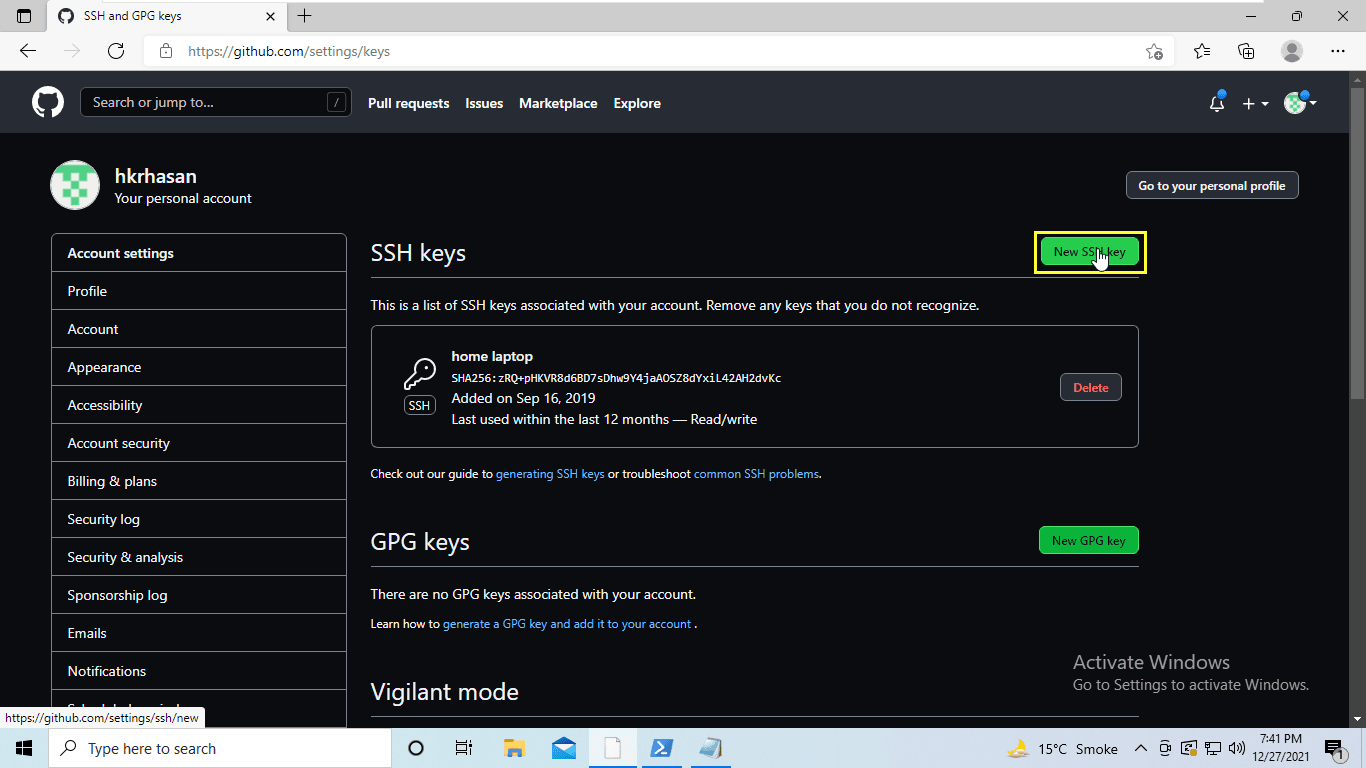Select Appearance in the settings sidebar

click(x=199, y=367)
